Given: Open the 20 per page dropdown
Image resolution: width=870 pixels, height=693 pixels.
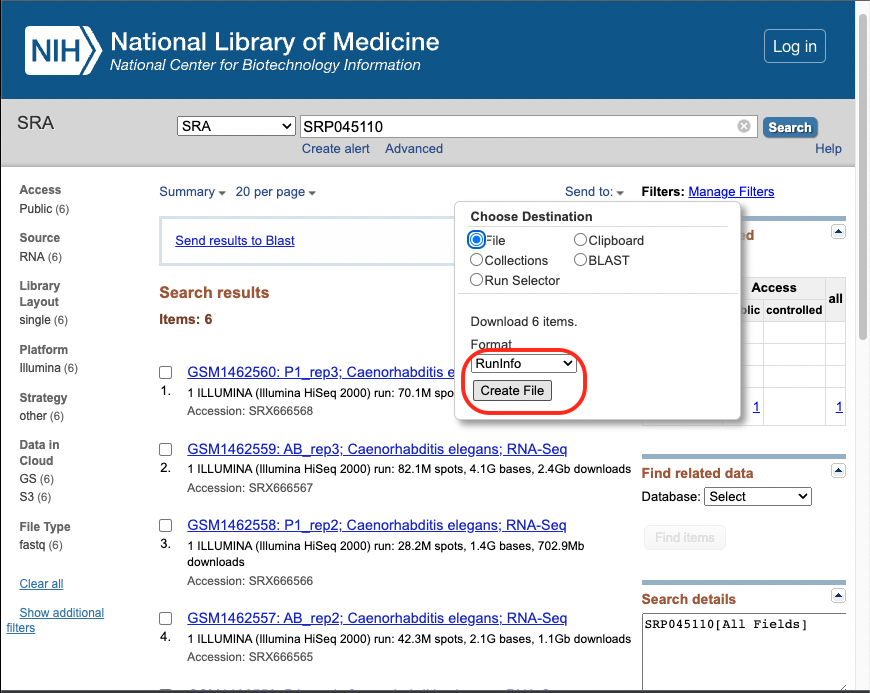Looking at the screenshot, I should 275,192.
